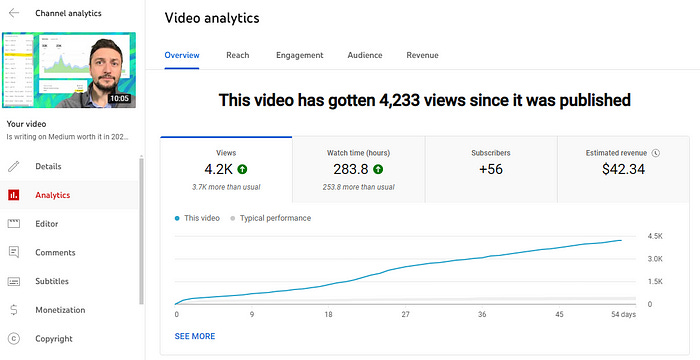
Task: Click the gray Typical performance legend dot
Action: [233, 218]
